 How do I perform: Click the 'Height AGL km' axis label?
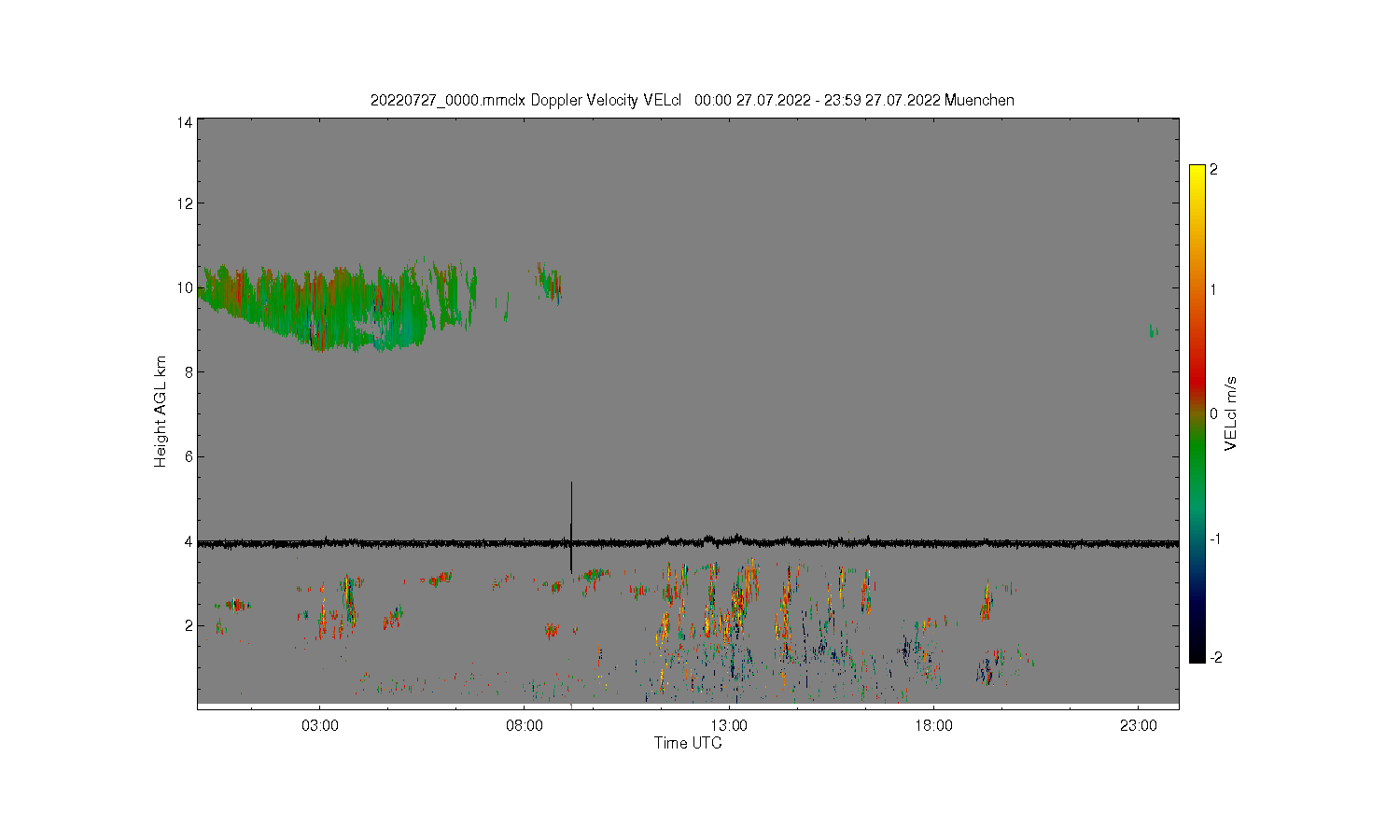point(161,412)
